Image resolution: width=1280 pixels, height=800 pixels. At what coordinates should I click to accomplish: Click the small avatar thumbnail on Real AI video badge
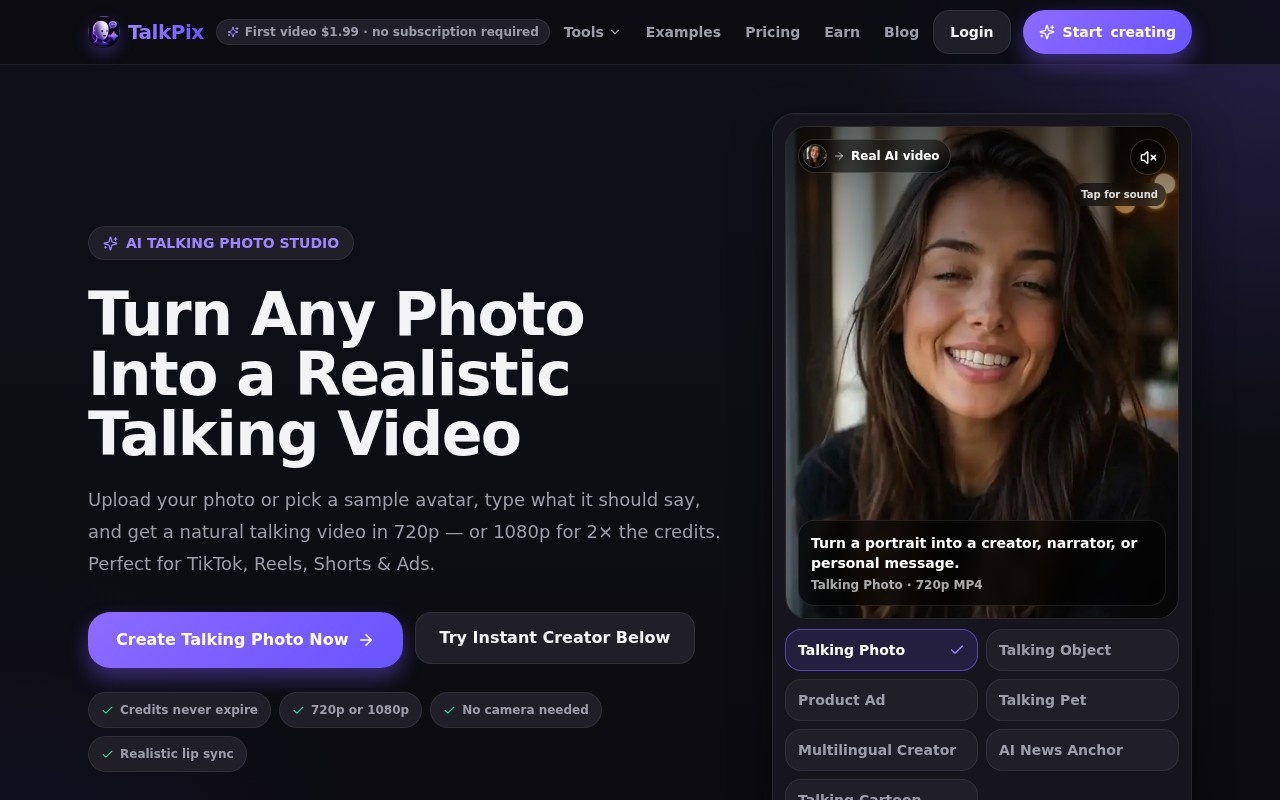pos(816,155)
